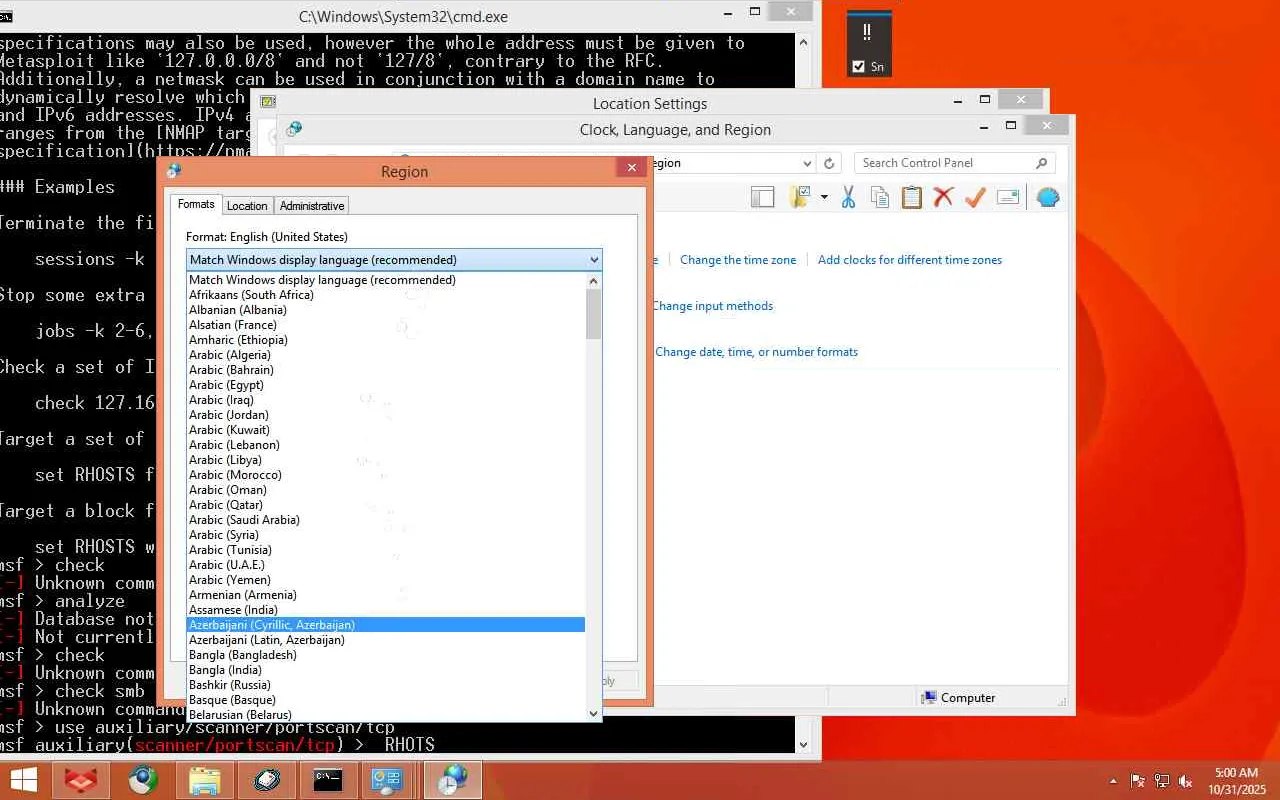Screen dimensions: 1280x800
Task: Switch to the Administrative tab
Action: coord(312,206)
